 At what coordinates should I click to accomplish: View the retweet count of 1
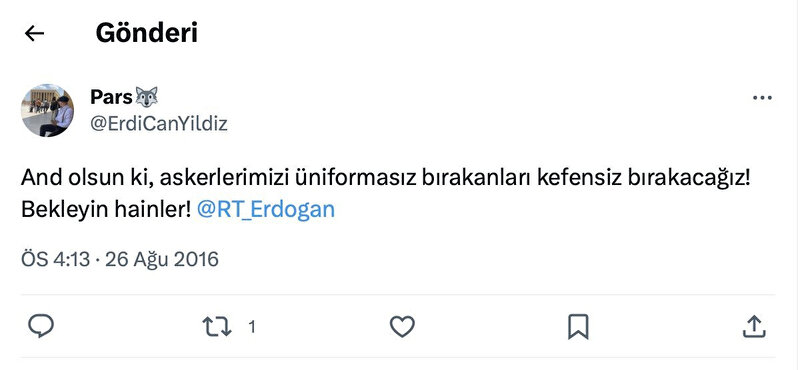[x=252, y=327]
